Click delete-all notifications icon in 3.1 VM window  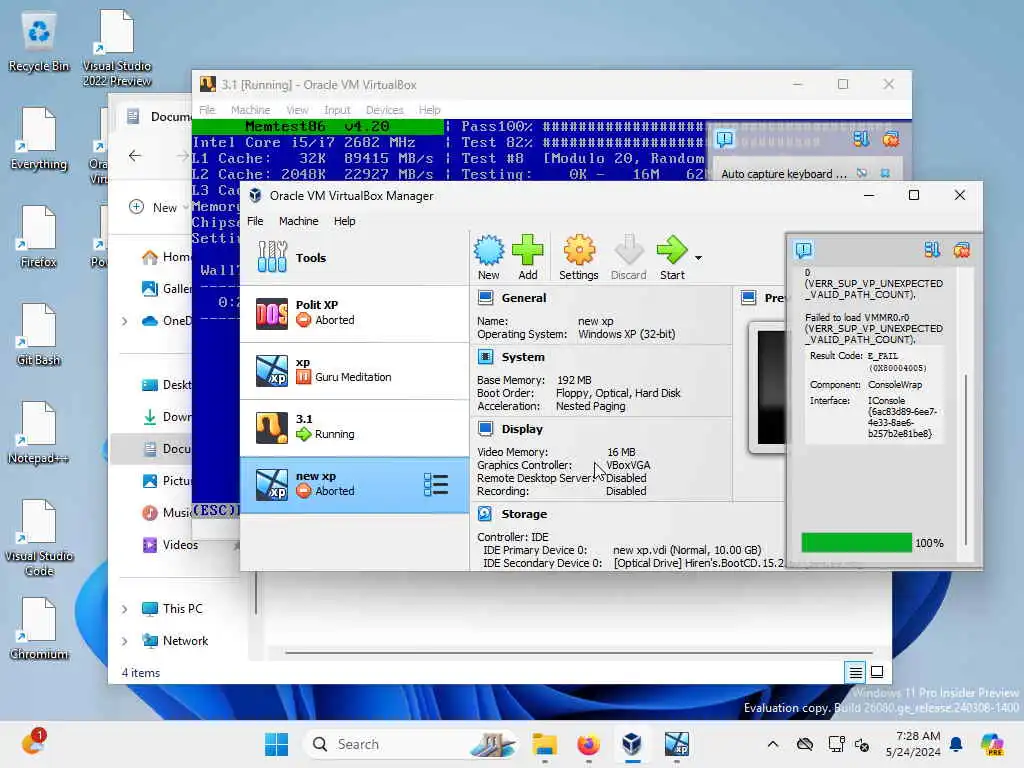click(891, 139)
